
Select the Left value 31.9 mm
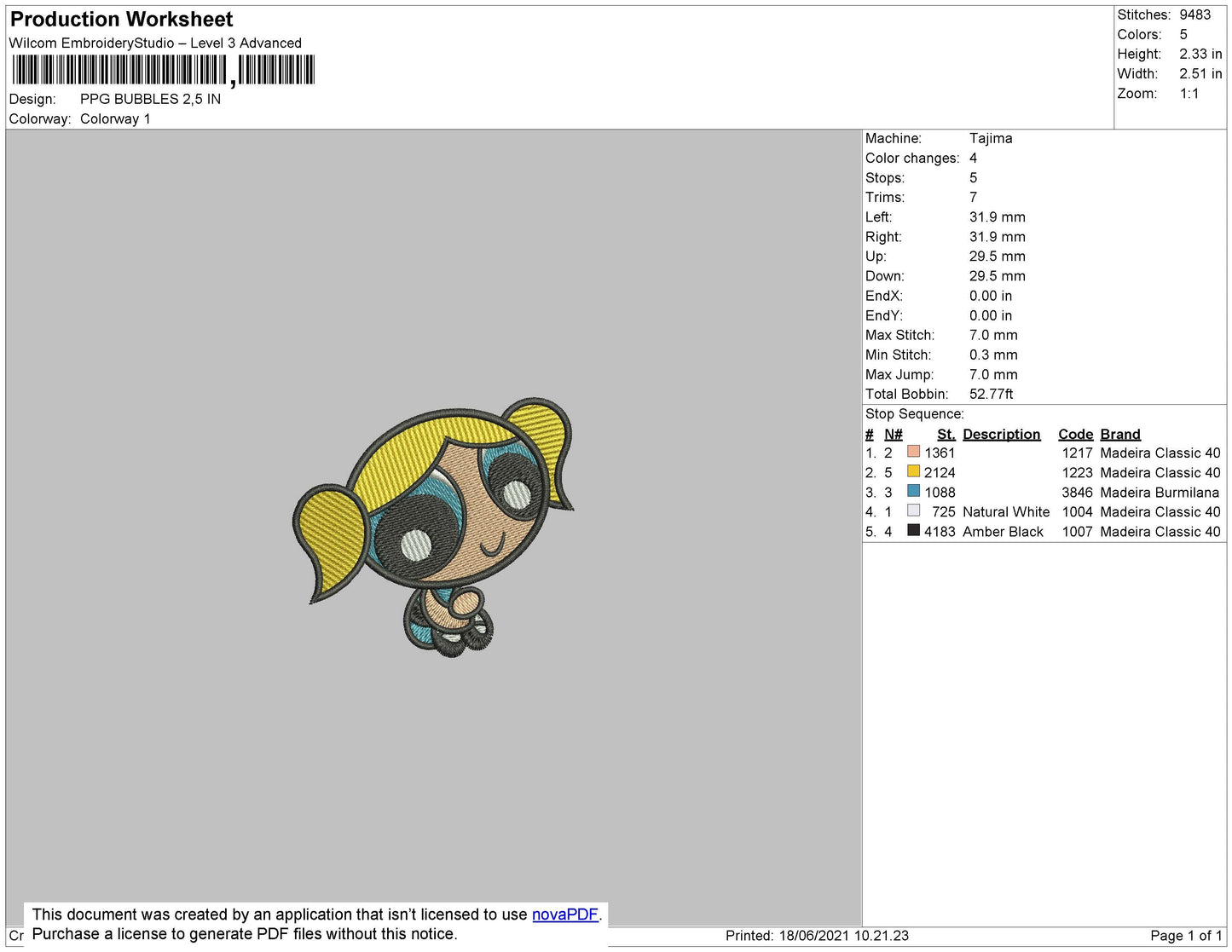click(x=998, y=217)
